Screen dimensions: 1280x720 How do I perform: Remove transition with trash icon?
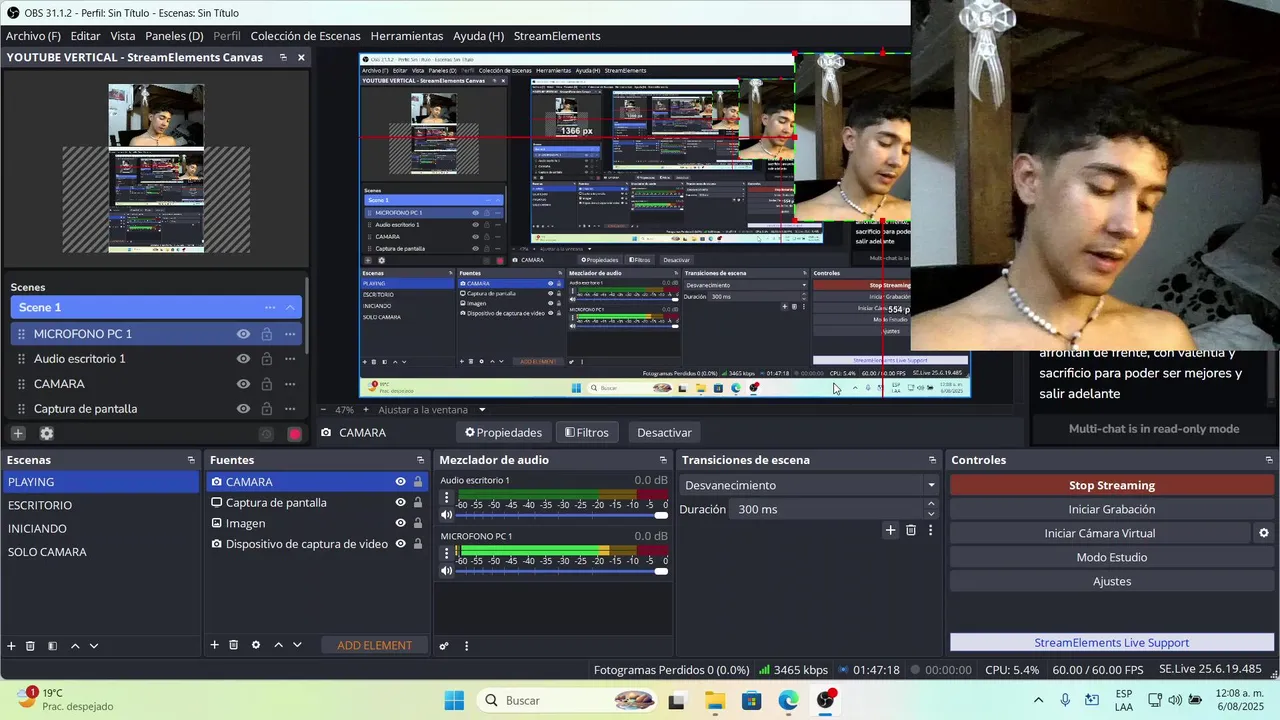coord(911,530)
